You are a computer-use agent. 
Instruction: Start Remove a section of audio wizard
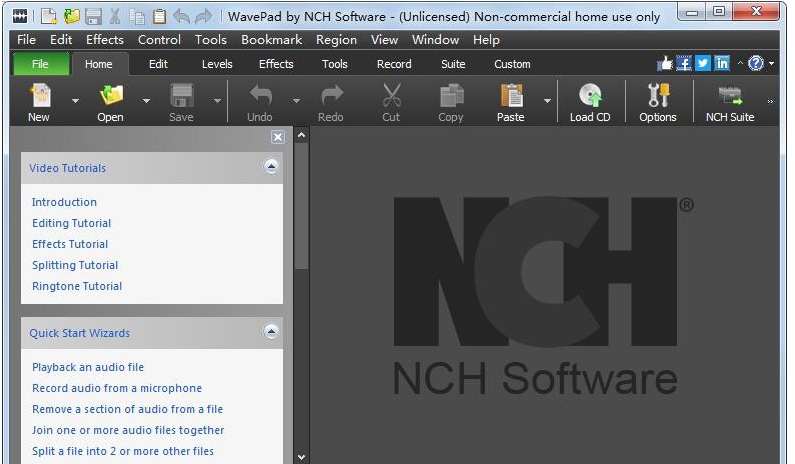coord(127,409)
